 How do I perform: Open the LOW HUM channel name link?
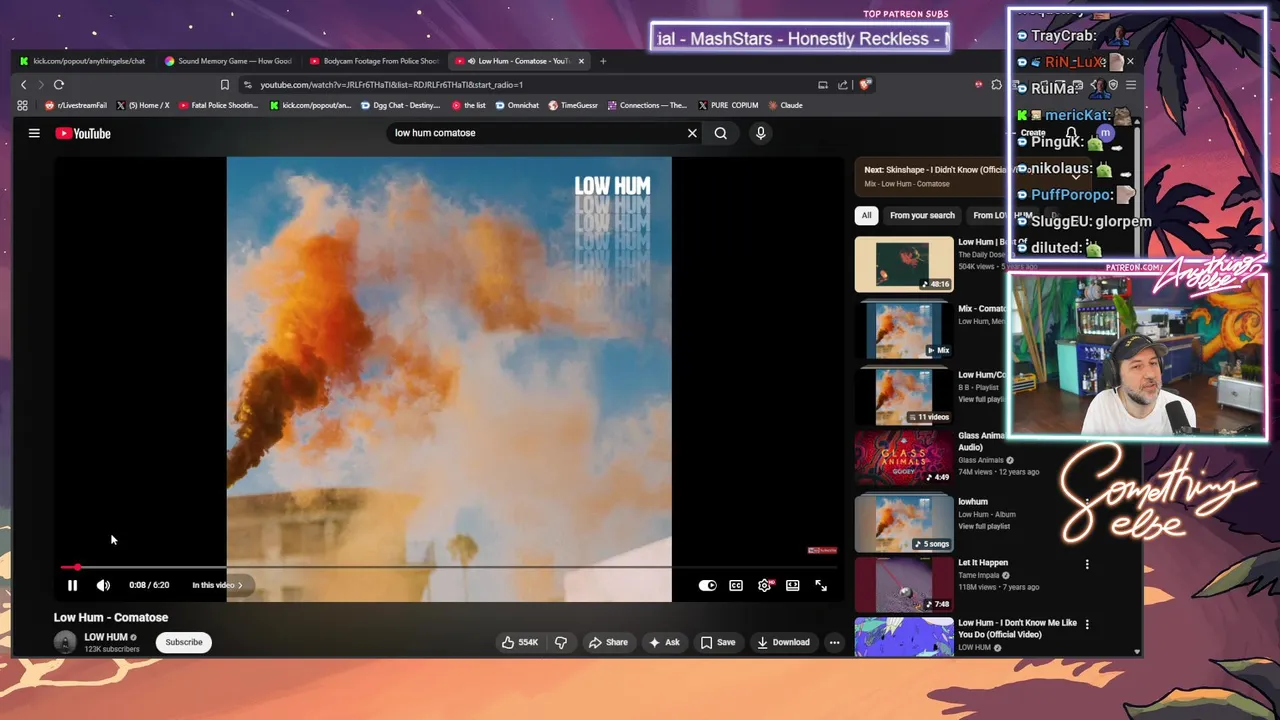105,637
